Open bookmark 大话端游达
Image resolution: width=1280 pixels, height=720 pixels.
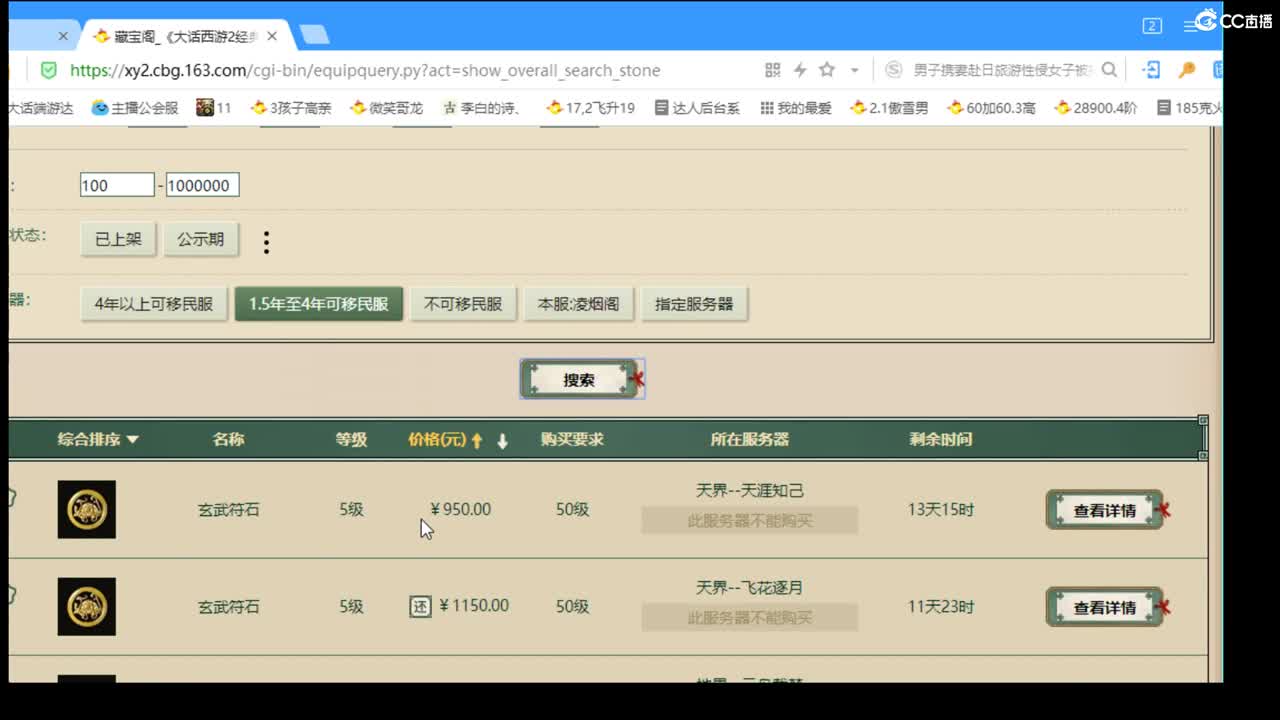(x=40, y=108)
